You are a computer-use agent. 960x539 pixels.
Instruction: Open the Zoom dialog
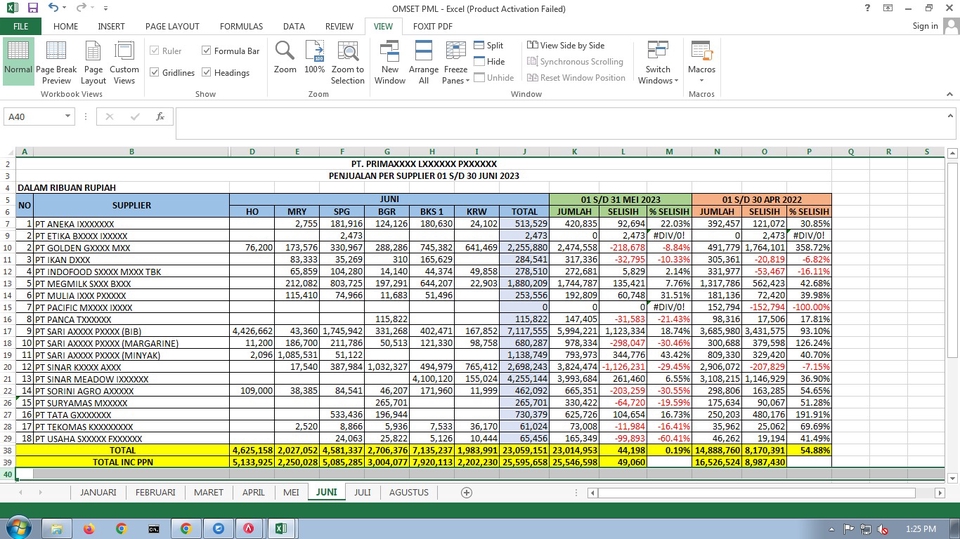(285, 58)
